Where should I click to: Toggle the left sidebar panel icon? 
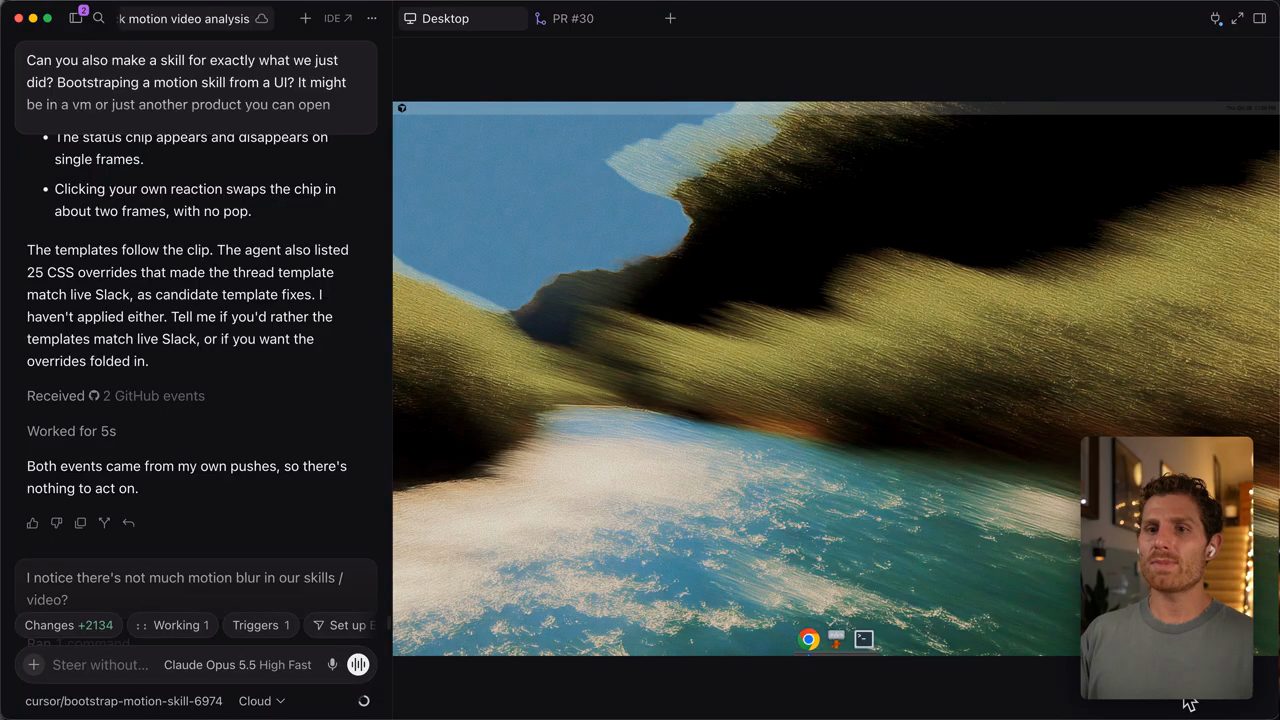pos(76,18)
